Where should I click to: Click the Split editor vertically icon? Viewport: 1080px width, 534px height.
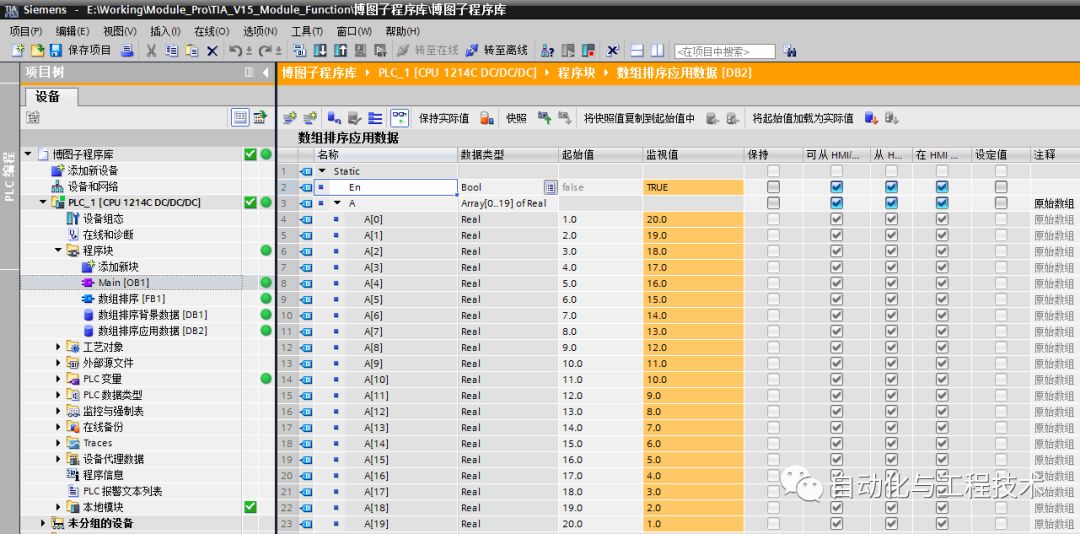[657, 50]
